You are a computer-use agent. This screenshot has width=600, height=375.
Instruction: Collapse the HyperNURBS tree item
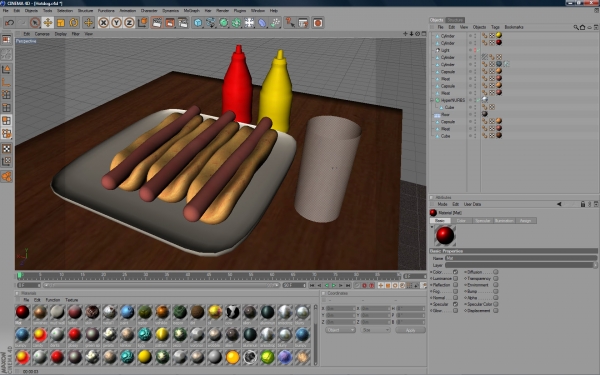coord(432,100)
